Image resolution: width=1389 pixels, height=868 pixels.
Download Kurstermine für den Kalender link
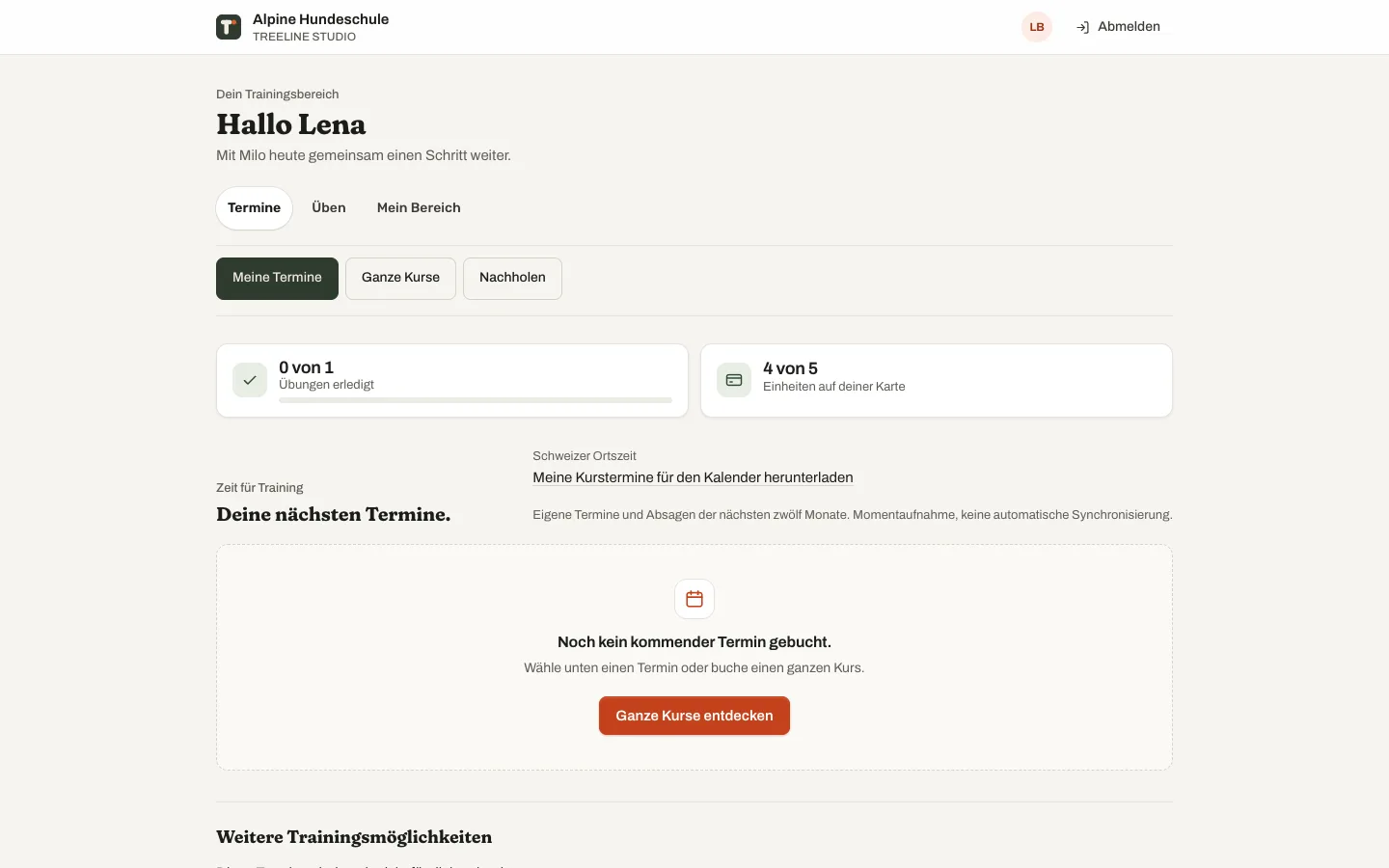click(693, 477)
